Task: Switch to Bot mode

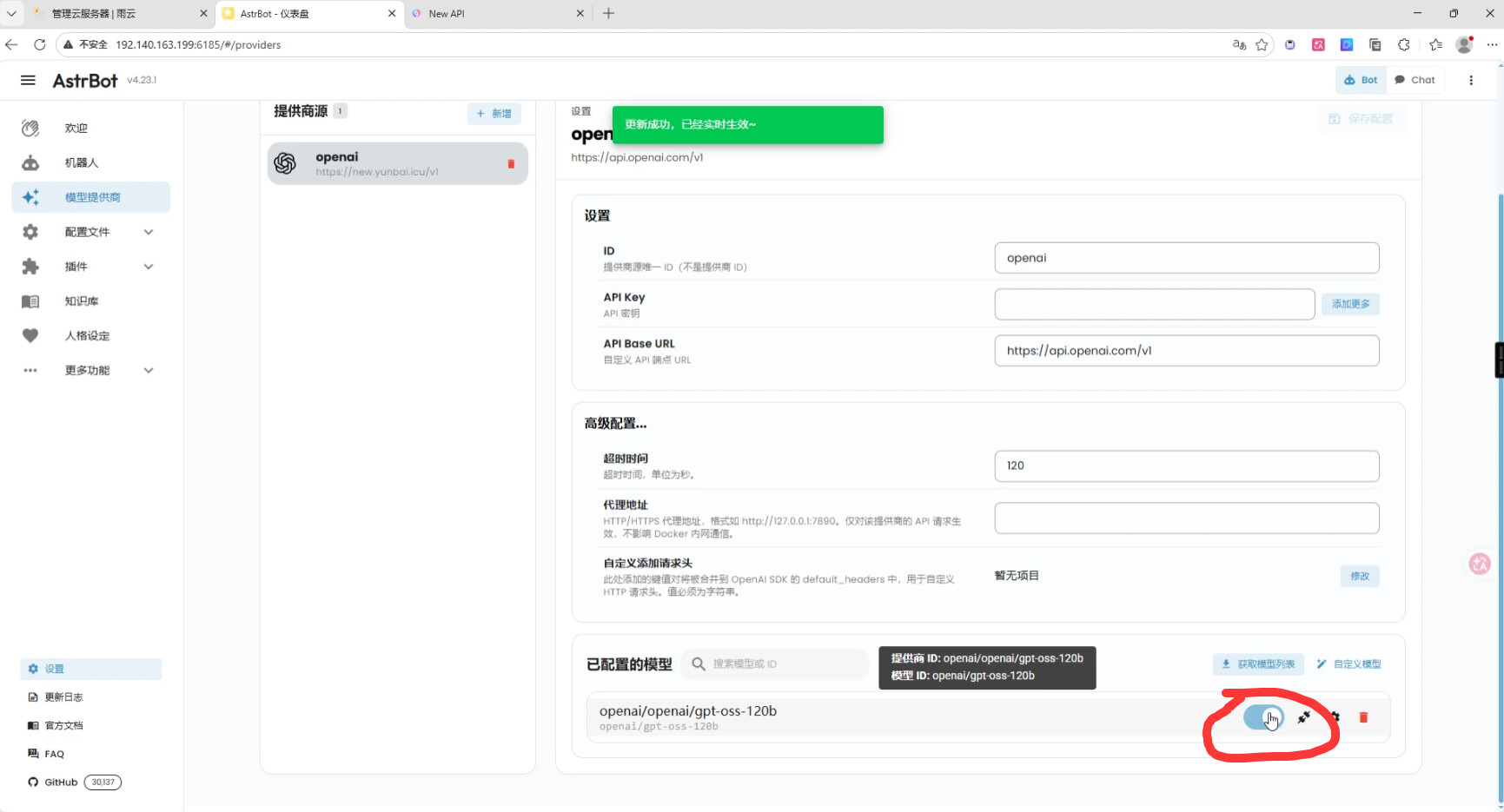Action: pos(1361,80)
